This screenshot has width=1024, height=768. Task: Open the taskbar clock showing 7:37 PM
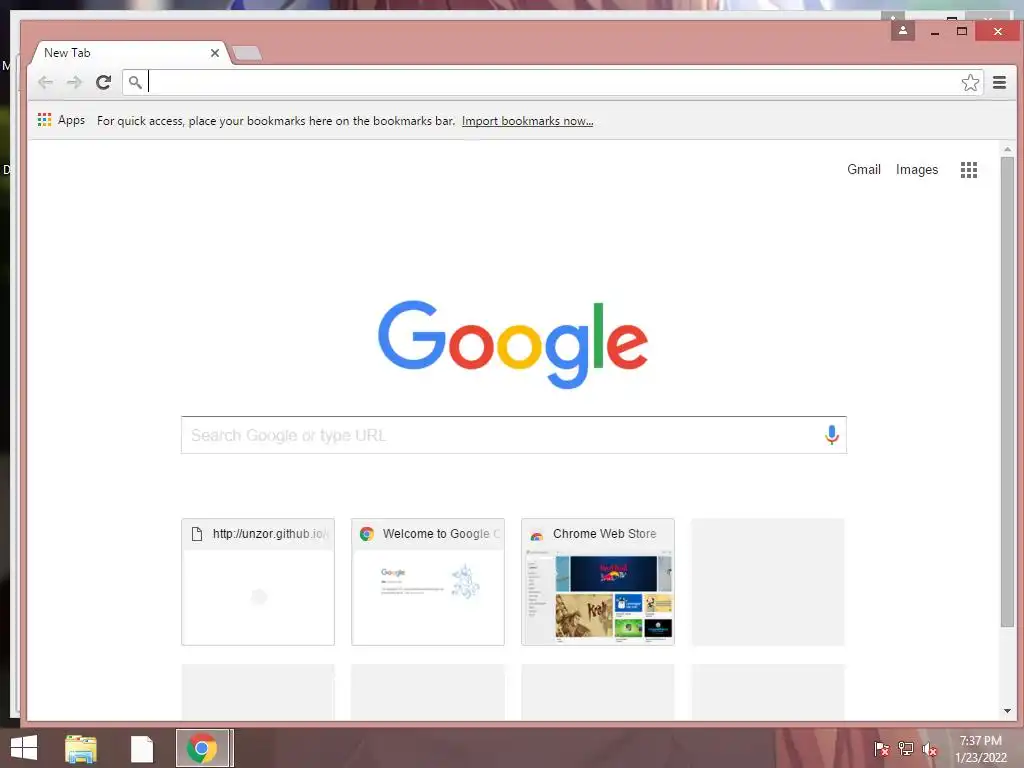[980, 748]
